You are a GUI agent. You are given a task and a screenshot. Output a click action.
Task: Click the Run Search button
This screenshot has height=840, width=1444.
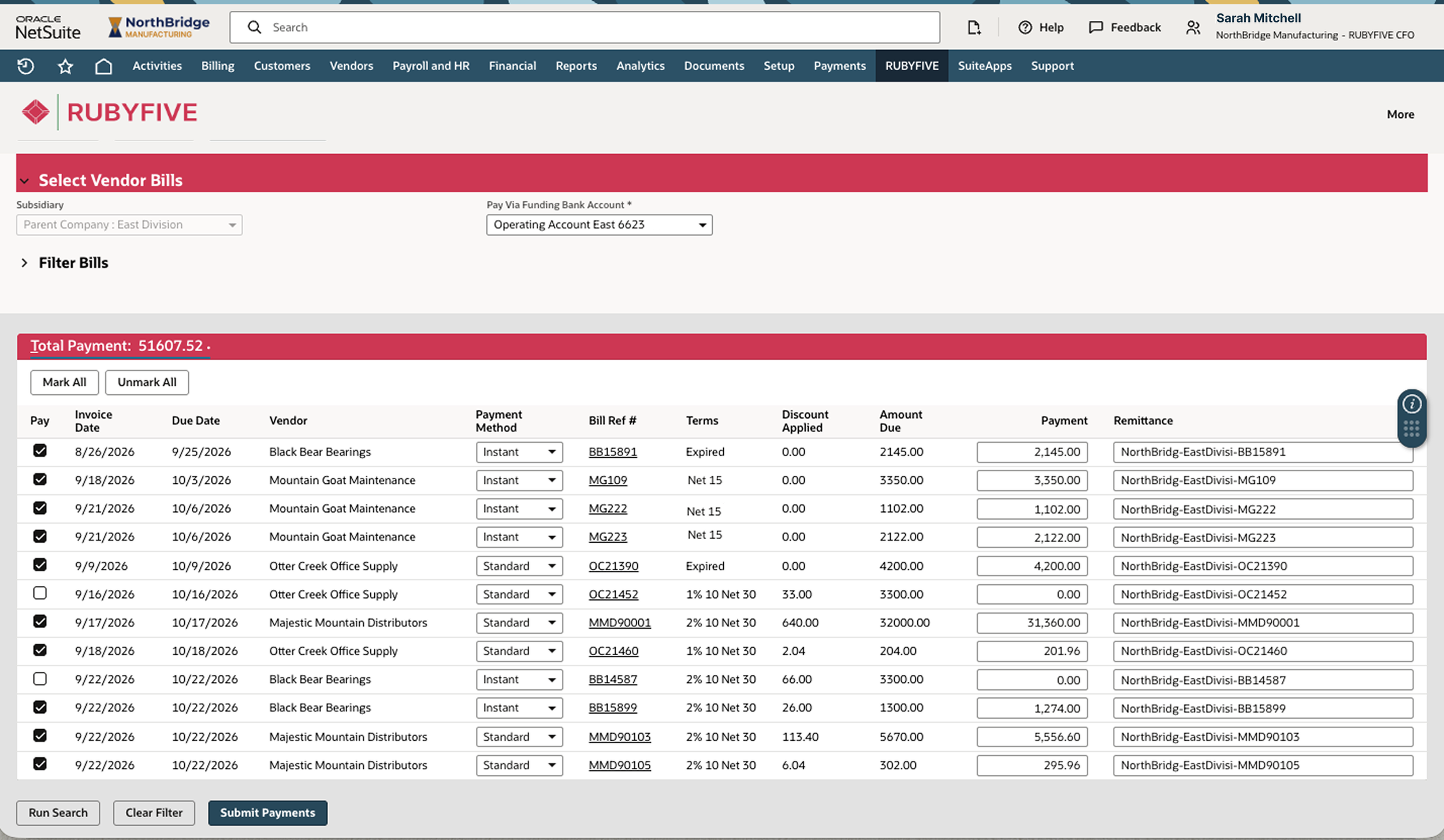58,813
